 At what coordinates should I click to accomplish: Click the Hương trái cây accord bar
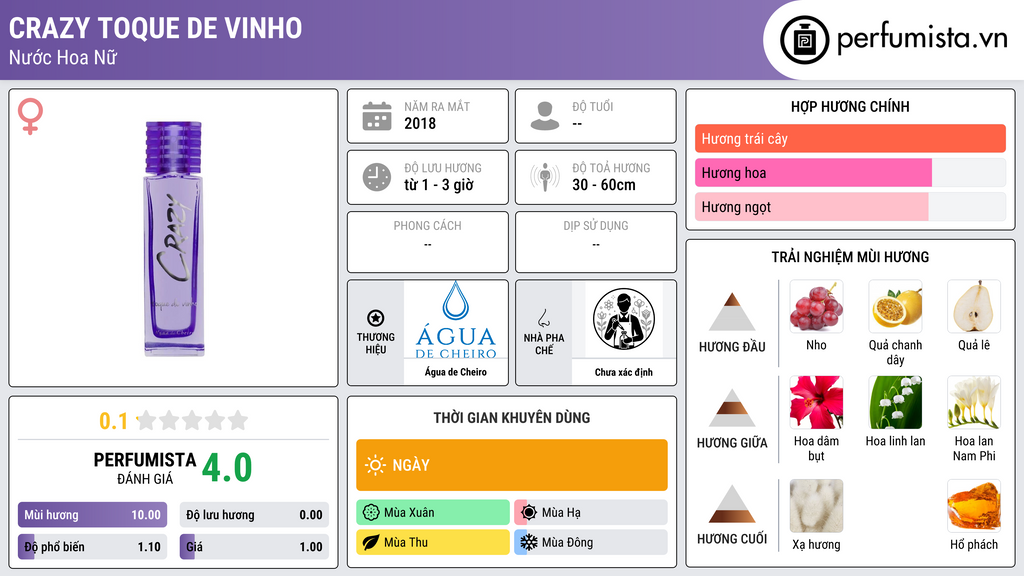click(850, 138)
